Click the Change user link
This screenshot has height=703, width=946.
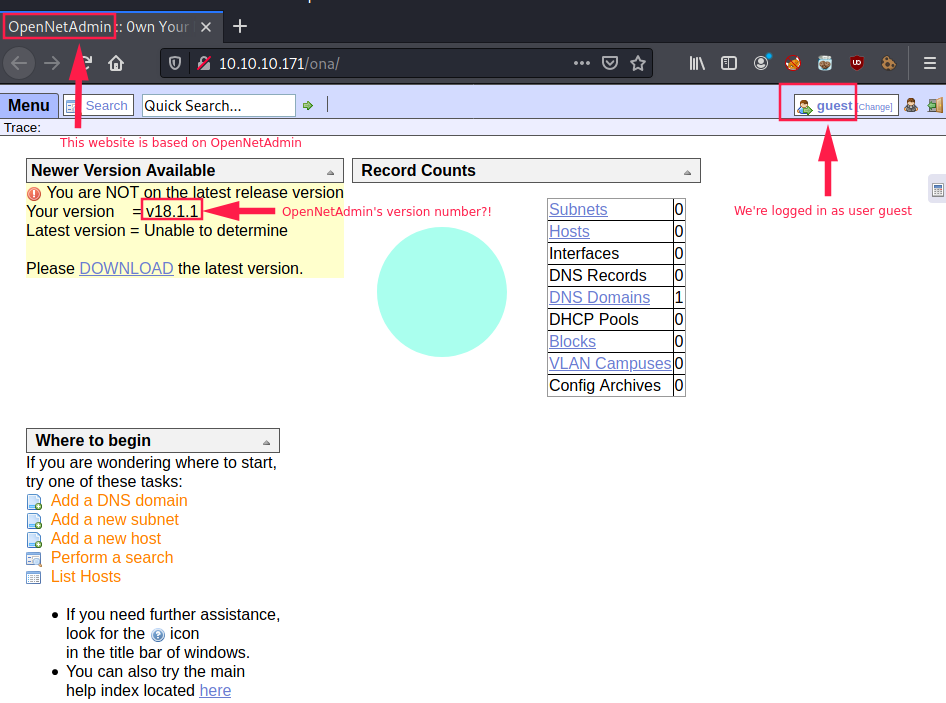click(875, 107)
